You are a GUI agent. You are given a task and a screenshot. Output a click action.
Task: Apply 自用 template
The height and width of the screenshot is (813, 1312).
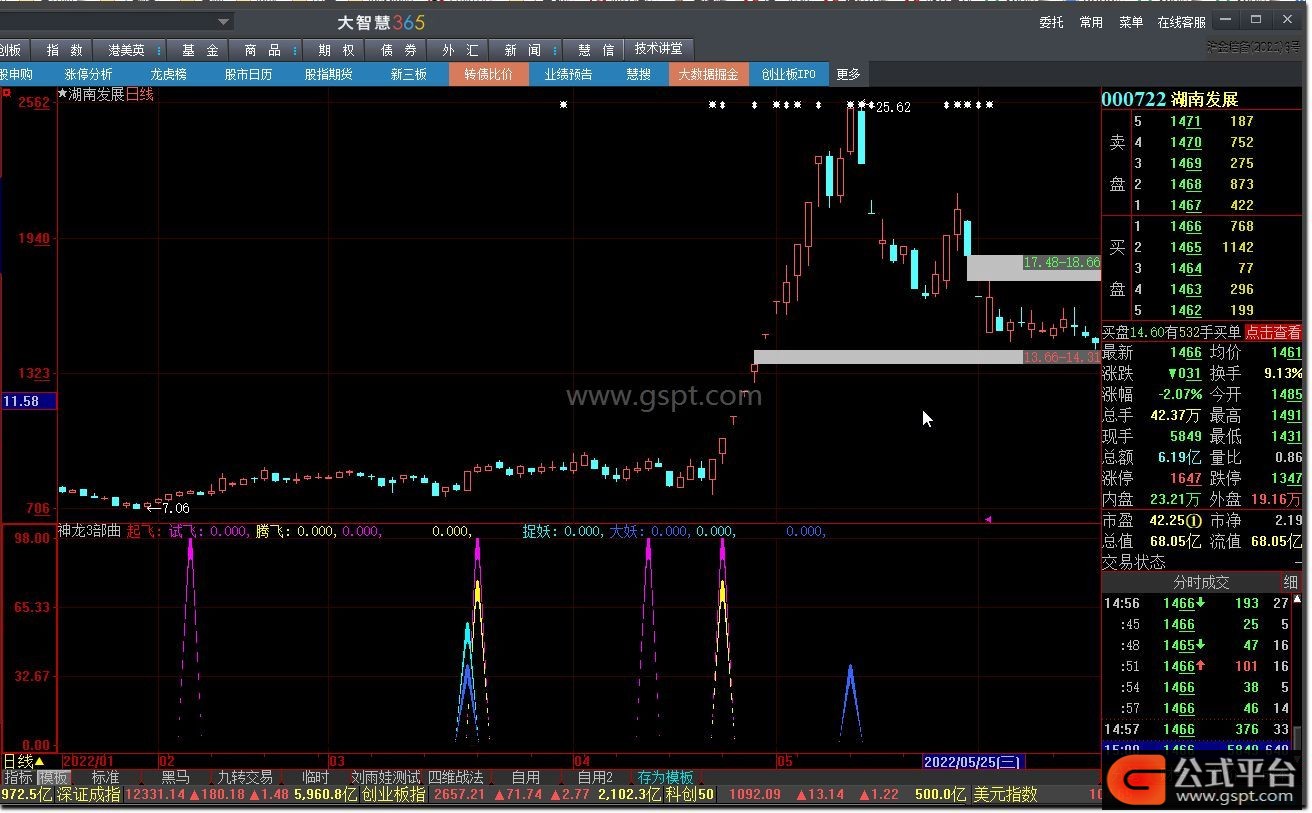point(526,777)
